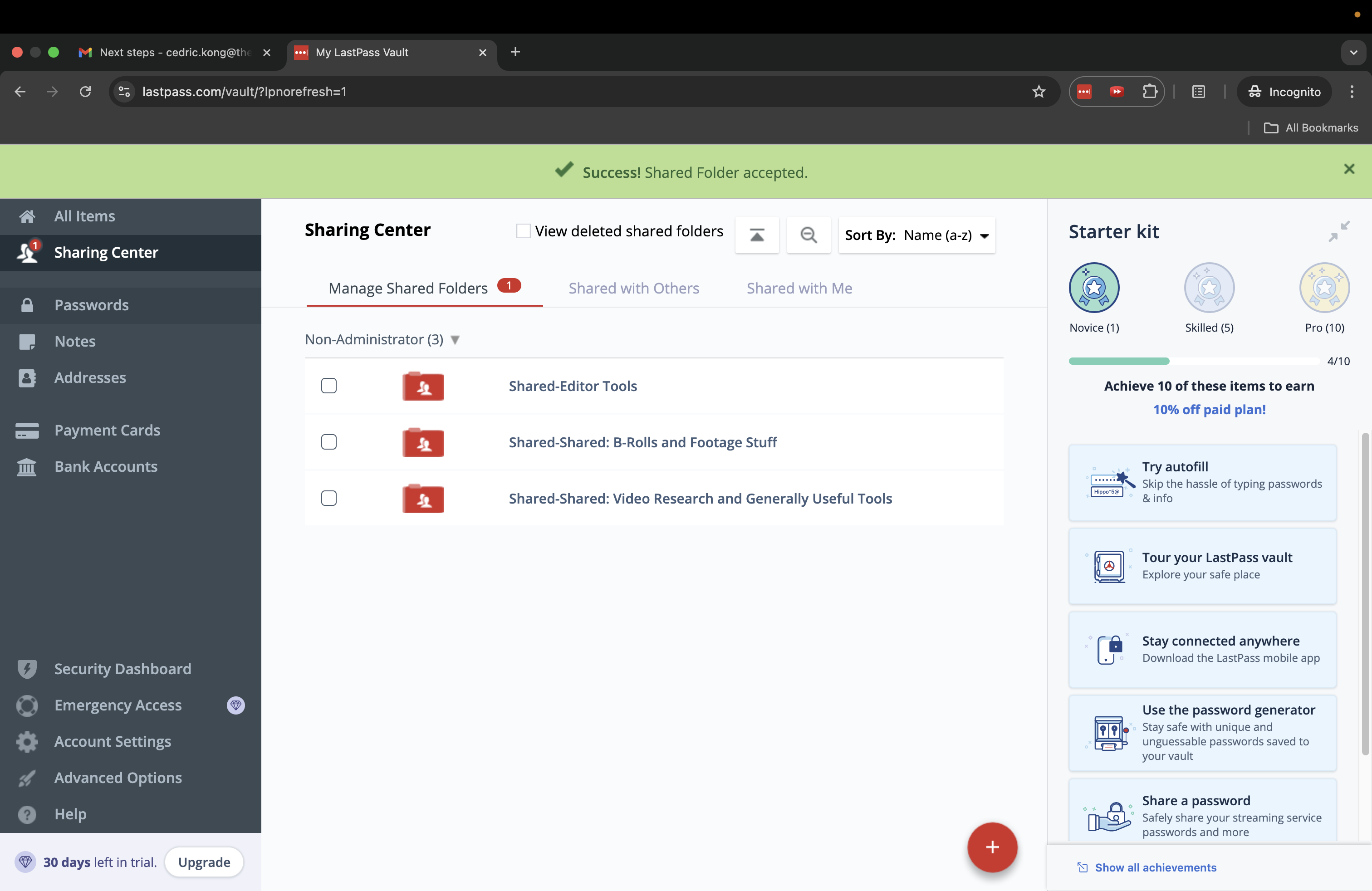
Task: Select the Novice achievement badge
Action: point(1093,288)
